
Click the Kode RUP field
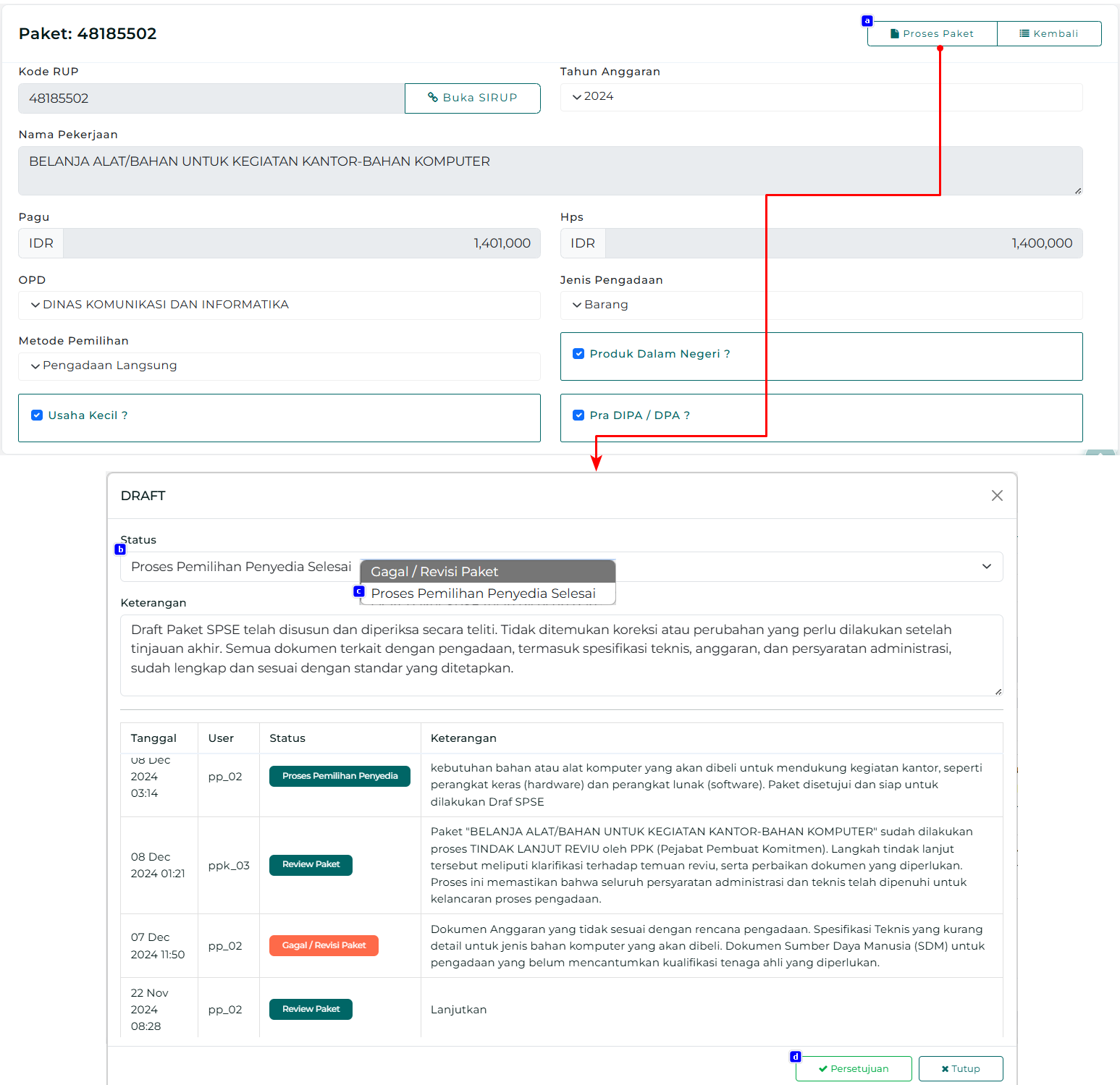click(x=211, y=98)
